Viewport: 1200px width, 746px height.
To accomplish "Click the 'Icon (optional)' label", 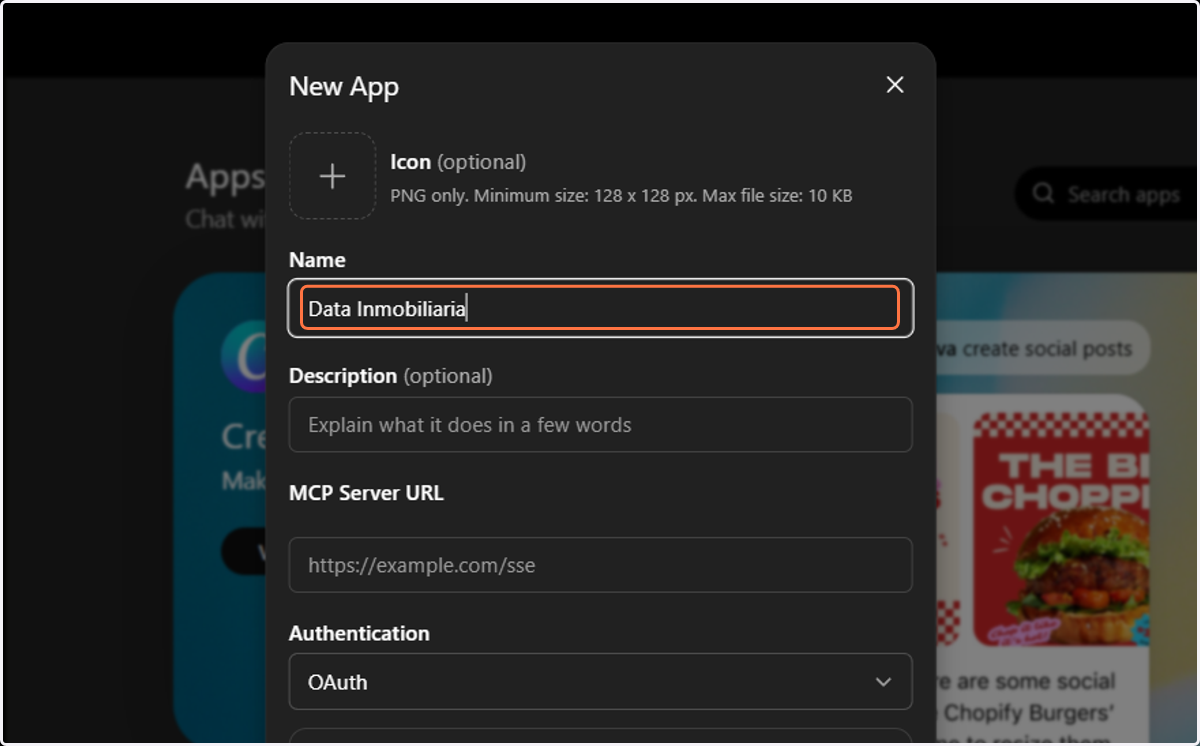I will pyautogui.click(x=458, y=162).
